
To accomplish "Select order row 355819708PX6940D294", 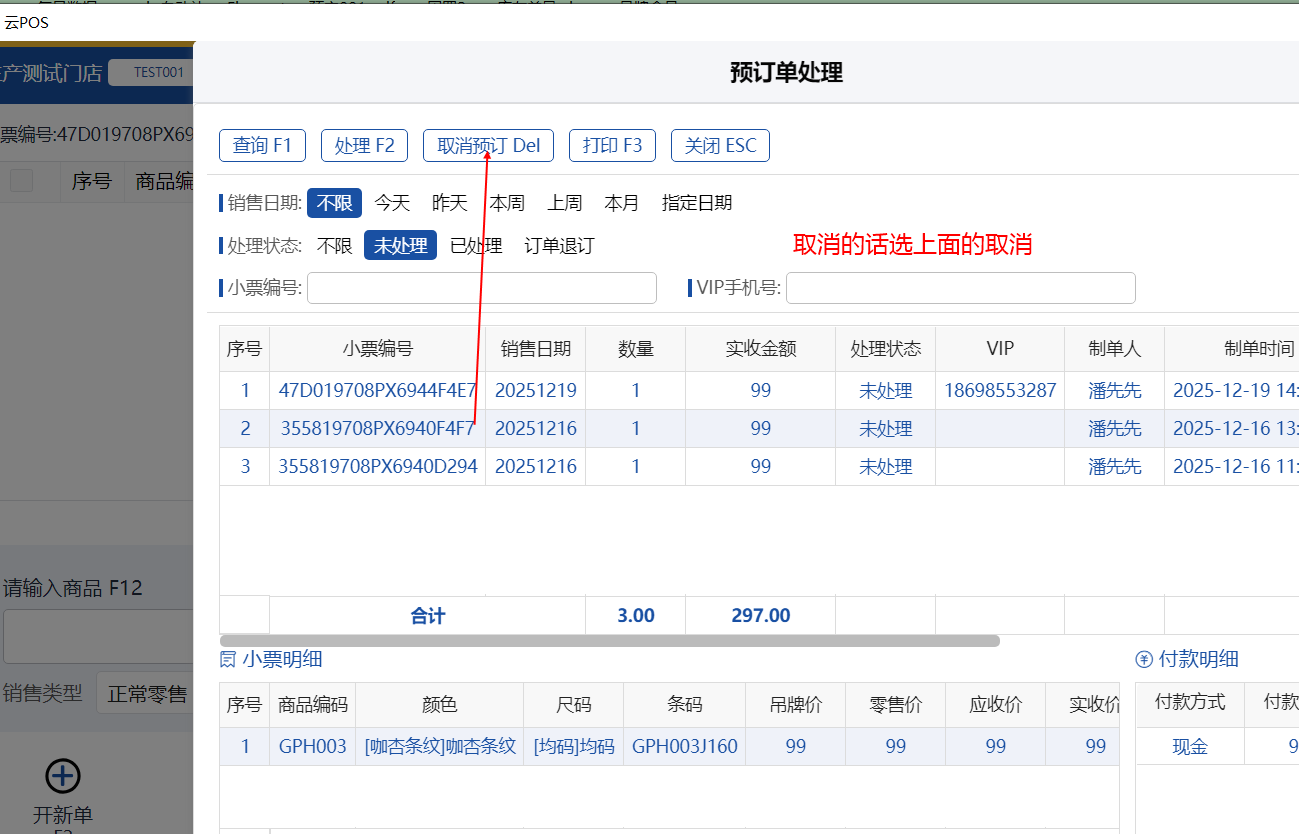I will (x=378, y=467).
